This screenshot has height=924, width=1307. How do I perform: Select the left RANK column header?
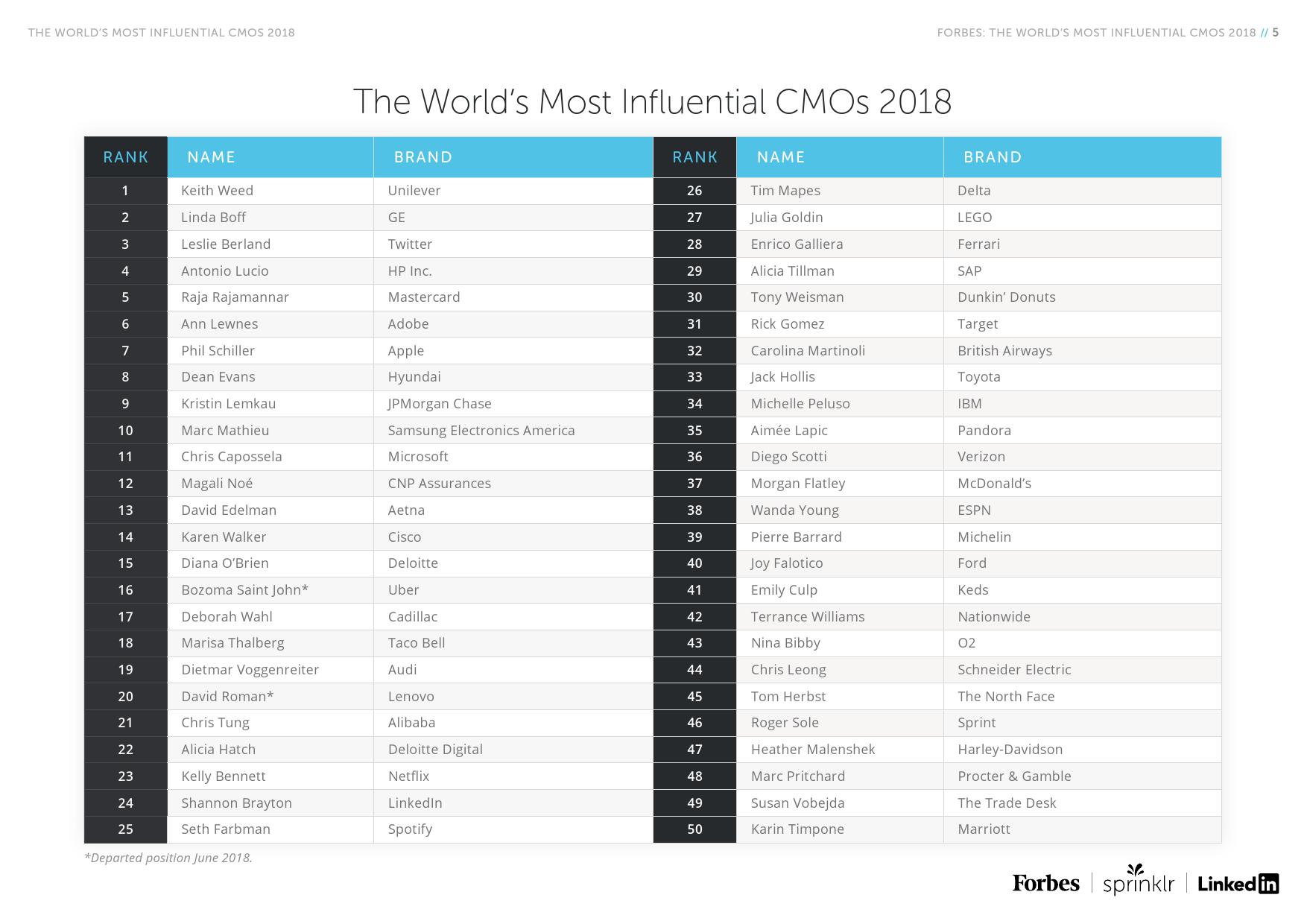125,157
